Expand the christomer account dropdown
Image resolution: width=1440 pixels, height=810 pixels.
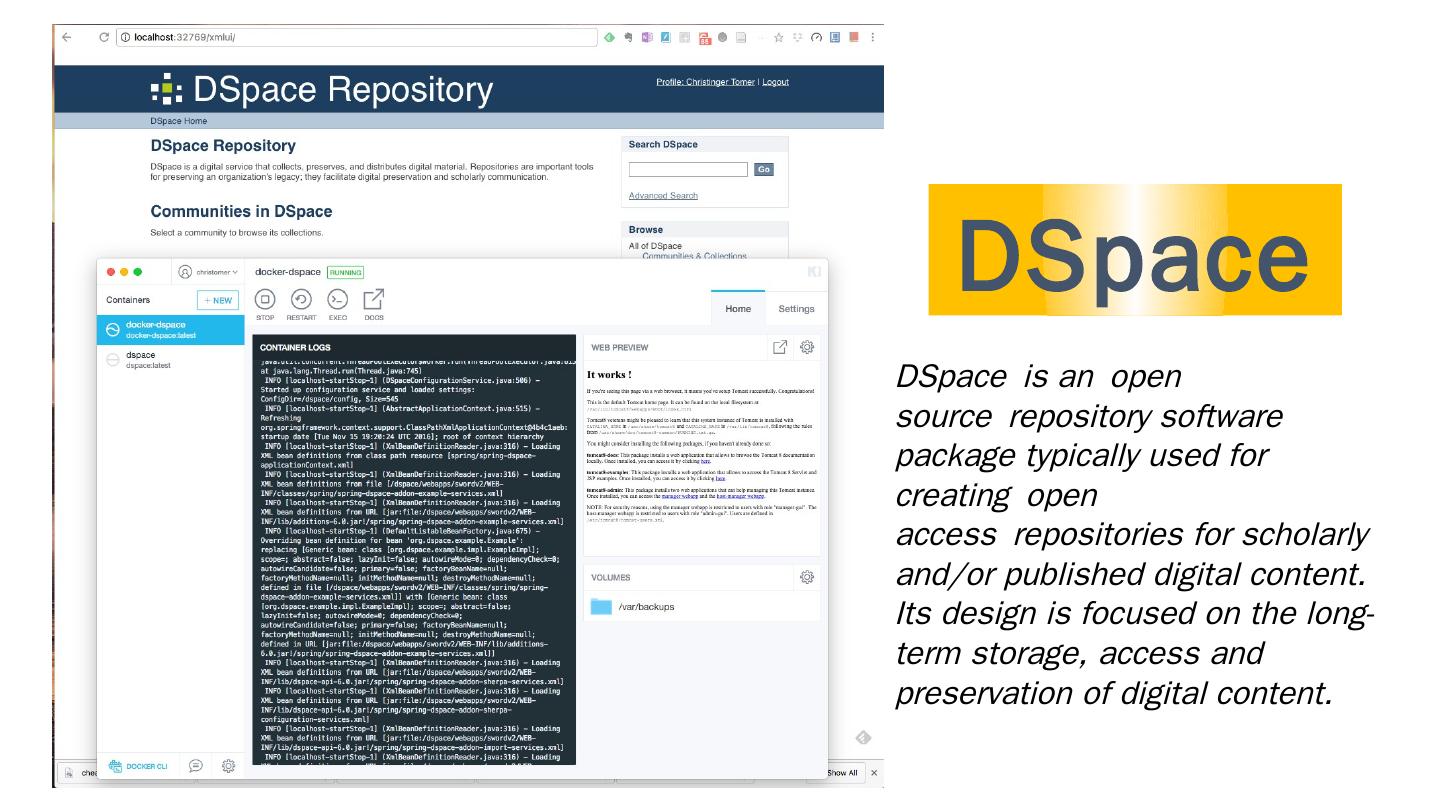(208, 272)
